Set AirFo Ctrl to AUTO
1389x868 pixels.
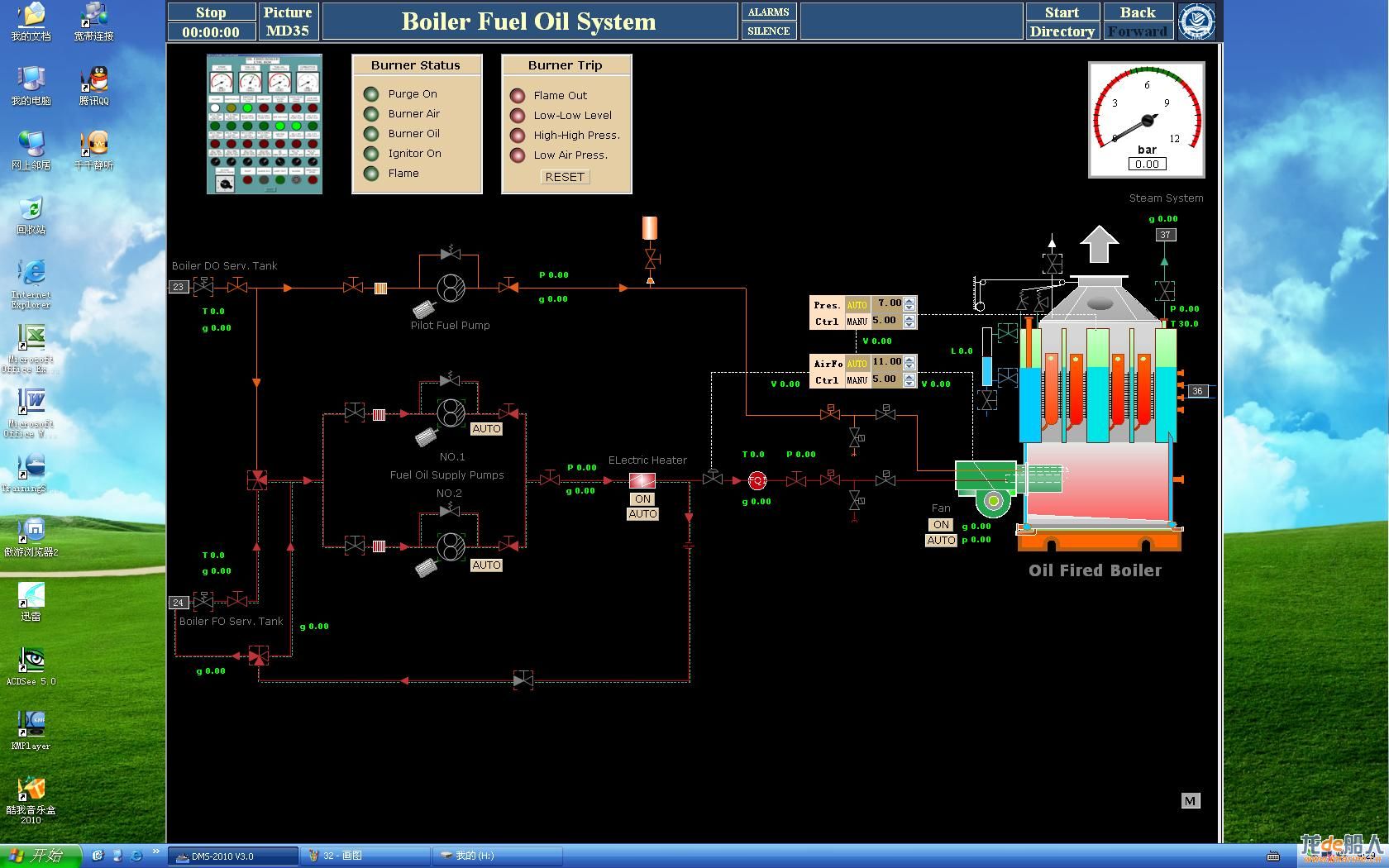tap(857, 364)
